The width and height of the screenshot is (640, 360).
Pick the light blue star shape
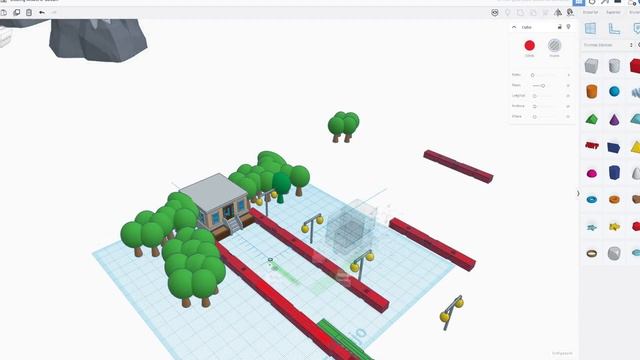pyautogui.click(x=591, y=227)
